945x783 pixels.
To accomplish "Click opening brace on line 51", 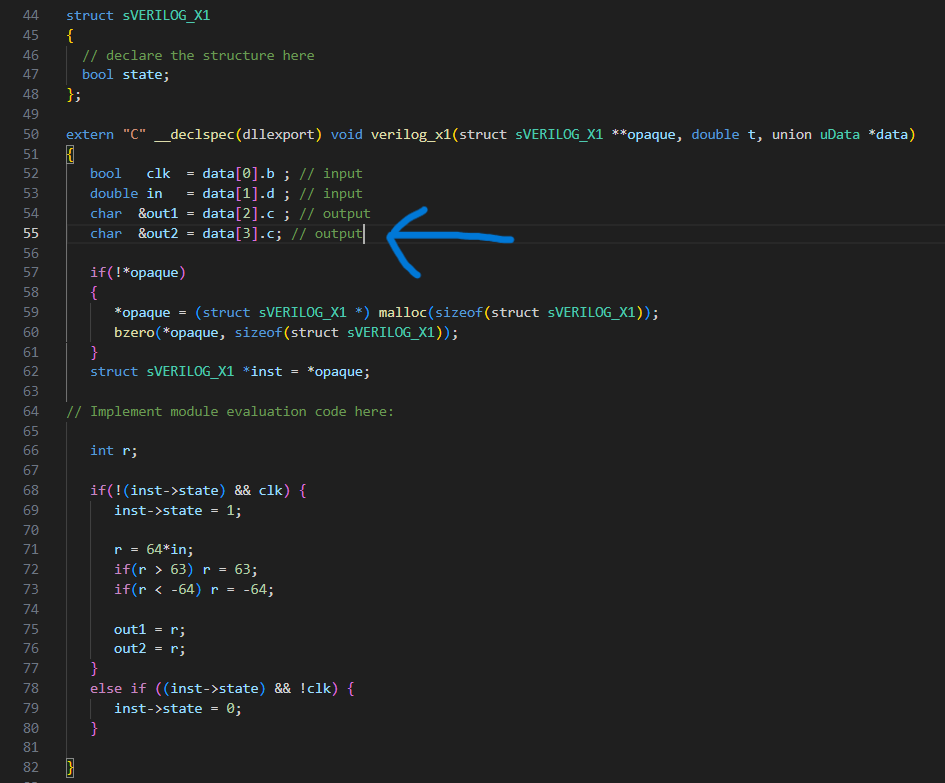I will point(70,154).
